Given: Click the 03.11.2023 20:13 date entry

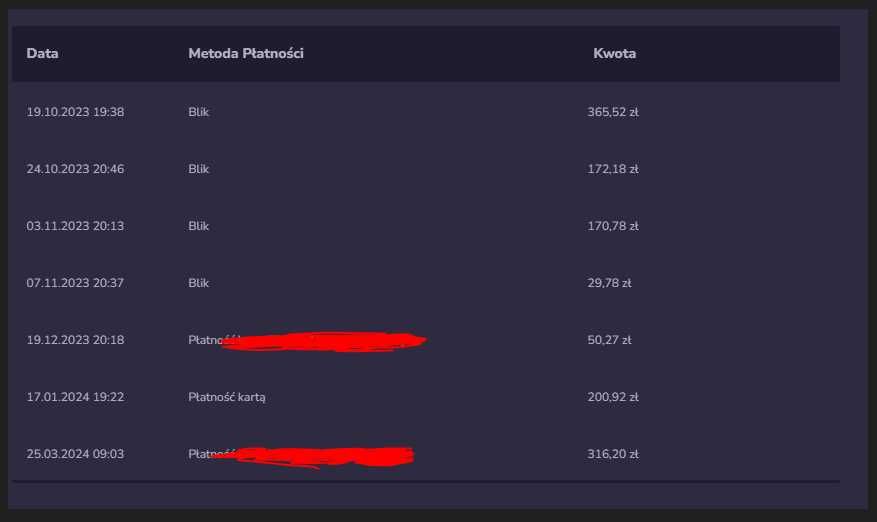Looking at the screenshot, I should [75, 226].
